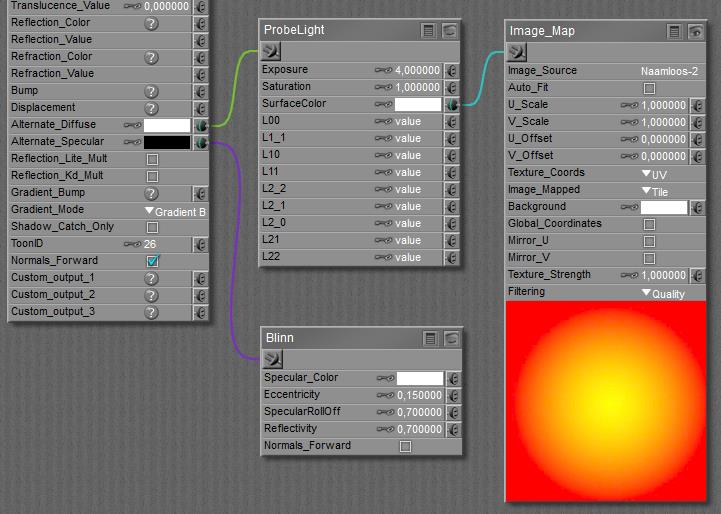Click the red-yellow gradient image preview

pyautogui.click(x=606, y=401)
